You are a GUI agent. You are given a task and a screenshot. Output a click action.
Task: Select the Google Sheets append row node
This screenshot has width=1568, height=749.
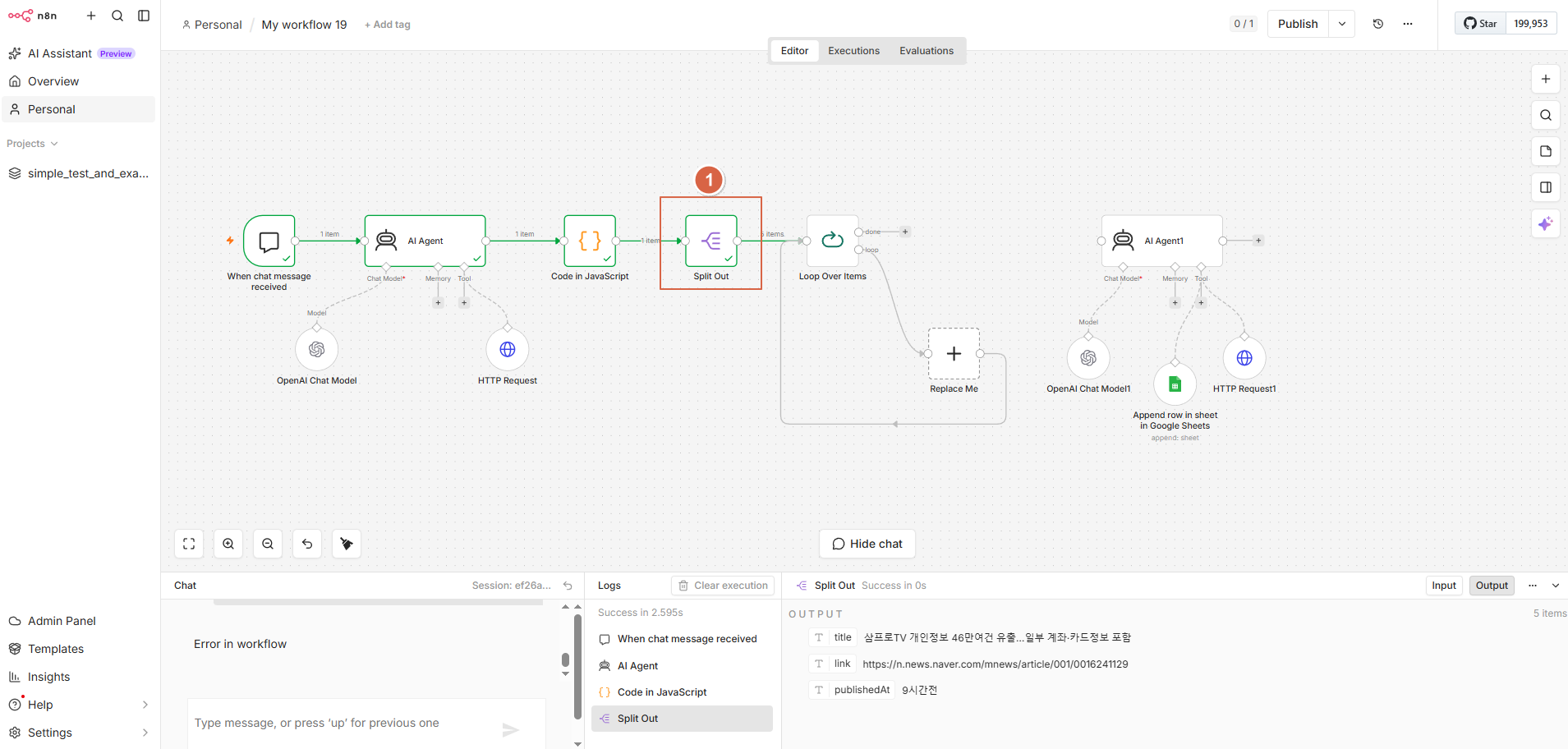[1175, 384]
